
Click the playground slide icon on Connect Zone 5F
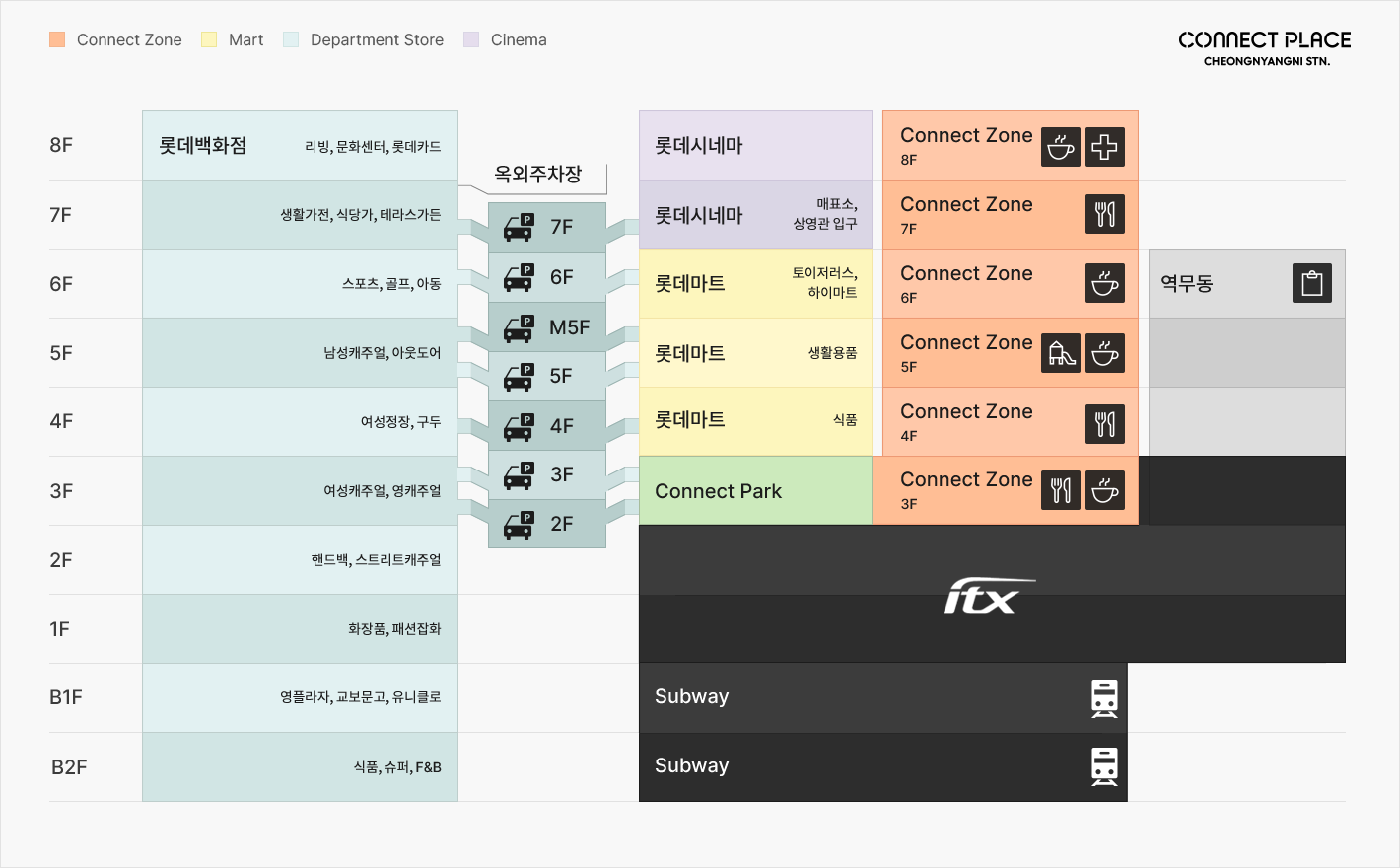pos(1061,353)
